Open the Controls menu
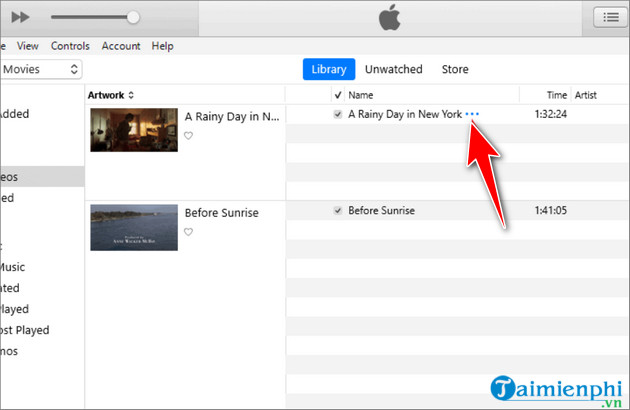 (x=70, y=46)
